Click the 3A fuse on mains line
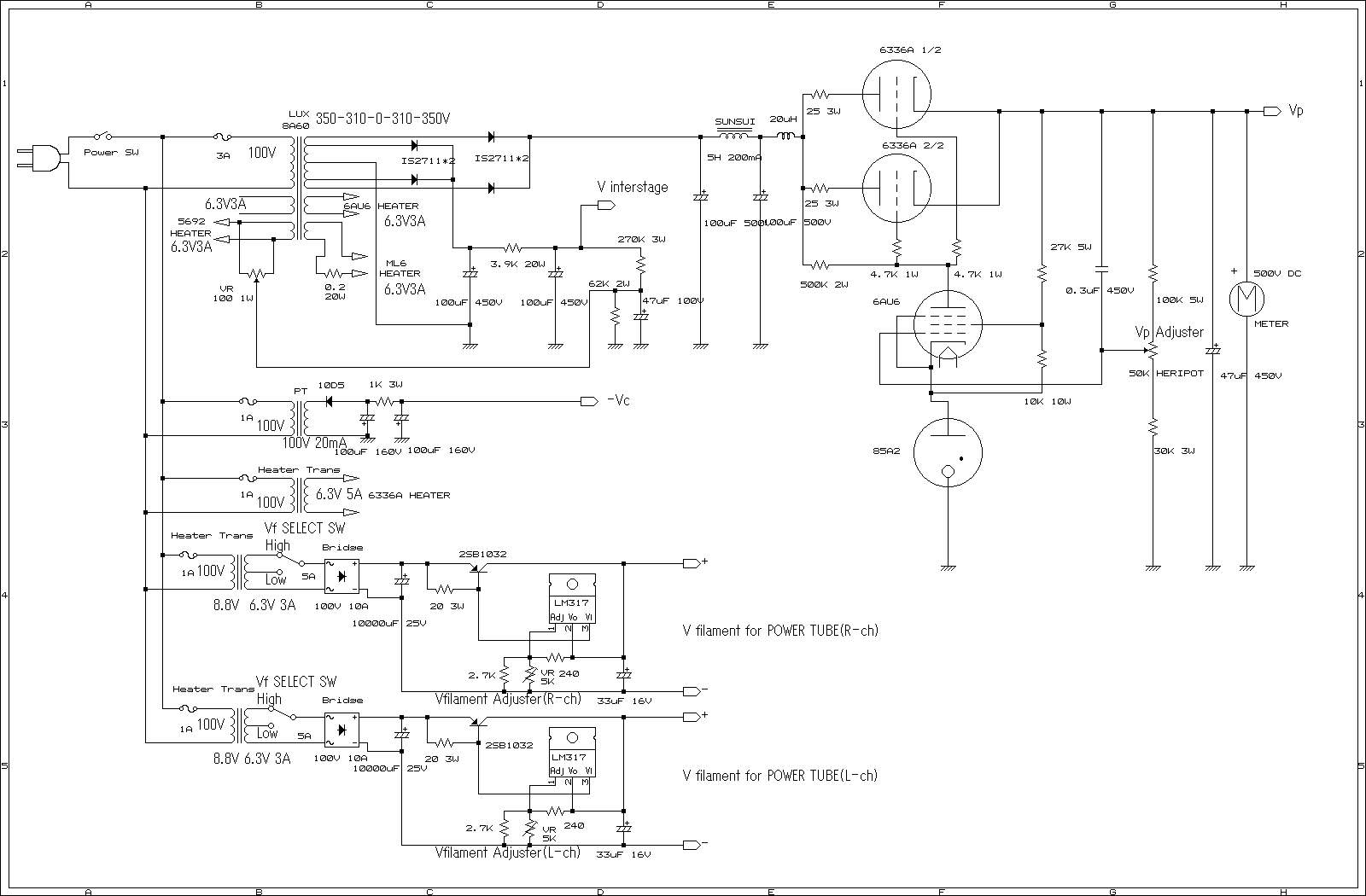 tap(223, 137)
